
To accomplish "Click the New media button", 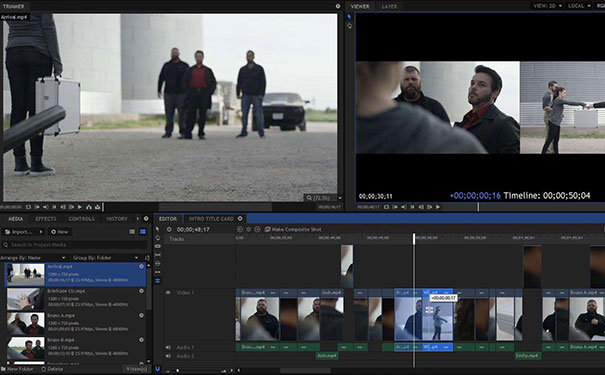I will click(x=59, y=231).
